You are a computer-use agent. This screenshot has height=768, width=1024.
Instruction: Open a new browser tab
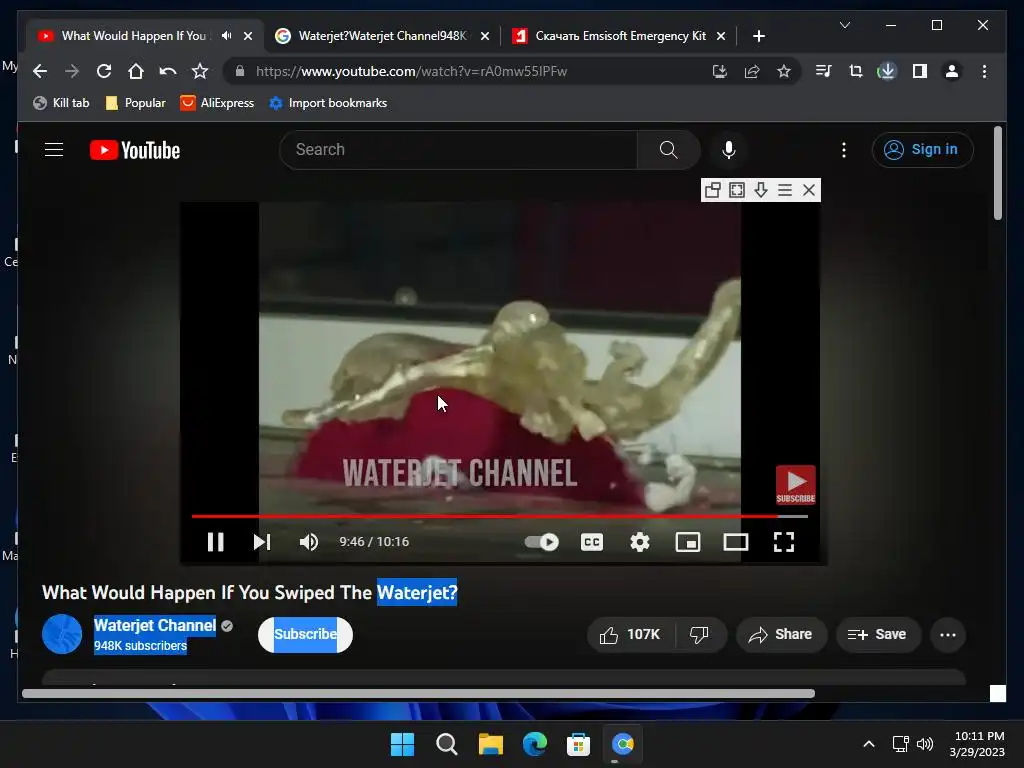point(758,36)
